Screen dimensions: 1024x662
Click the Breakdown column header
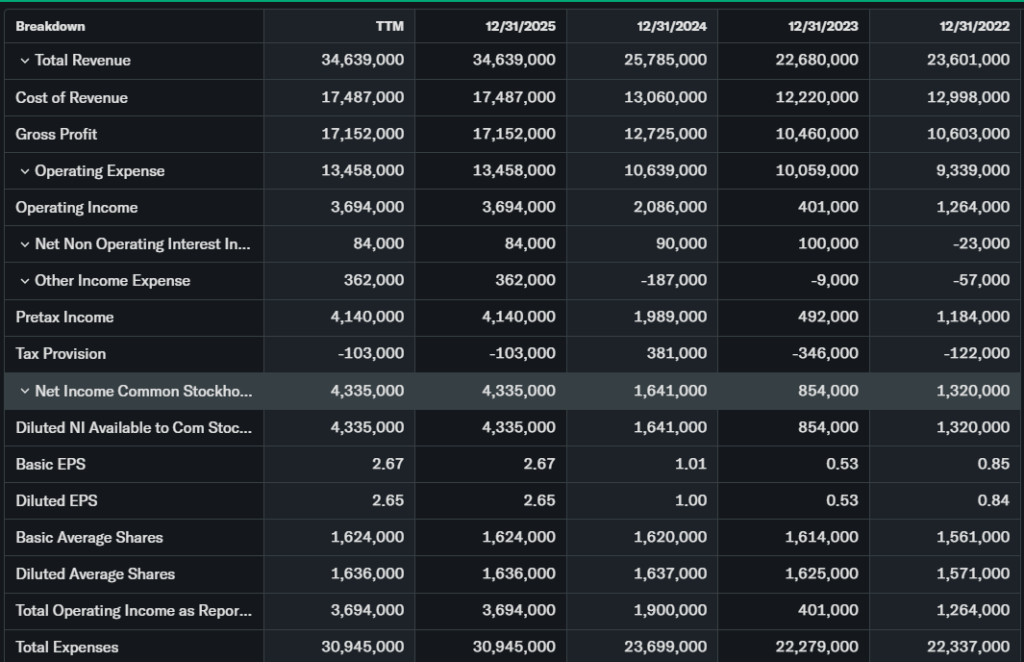click(50, 26)
